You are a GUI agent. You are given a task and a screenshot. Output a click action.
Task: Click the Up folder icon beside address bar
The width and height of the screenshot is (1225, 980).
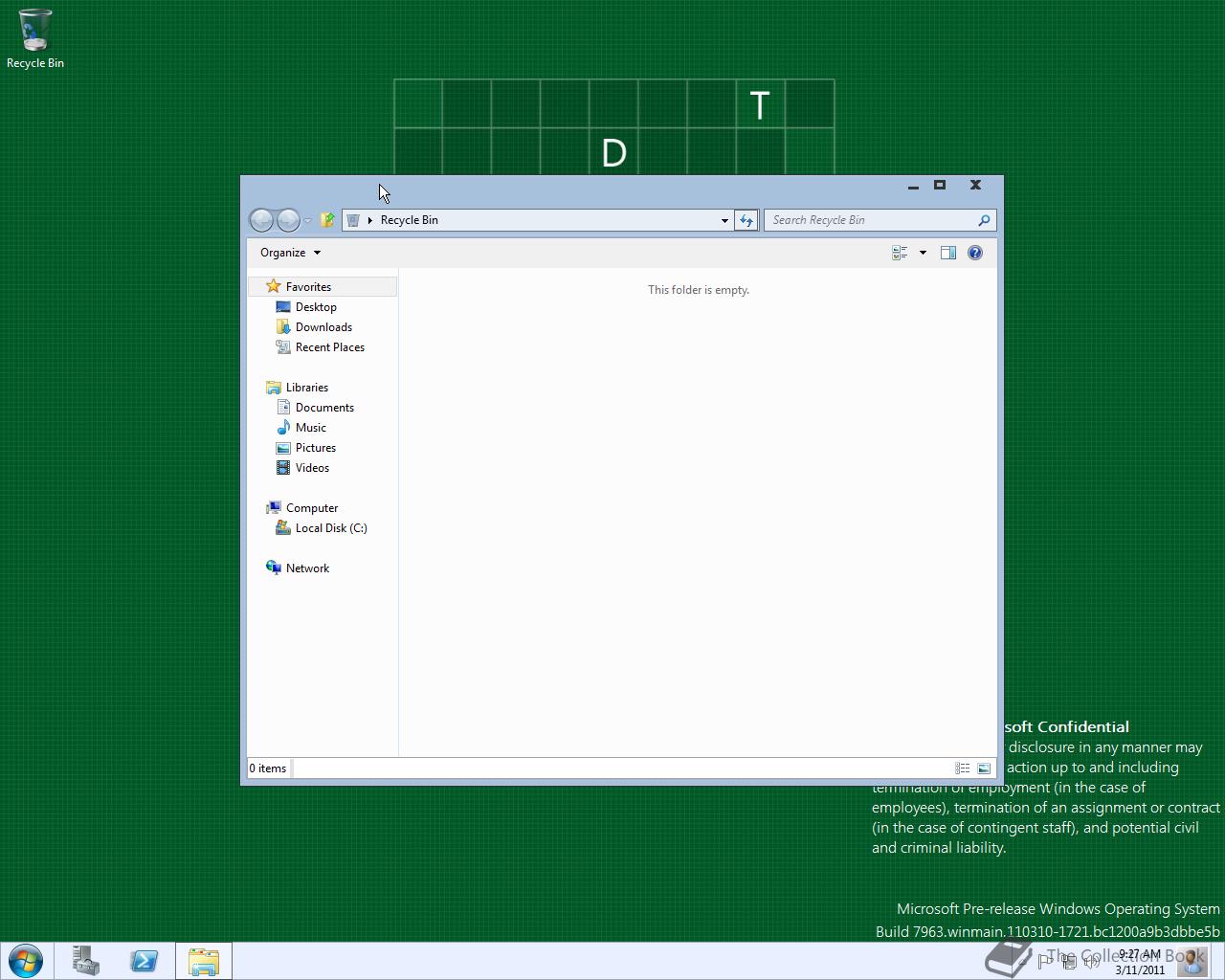coord(327,220)
